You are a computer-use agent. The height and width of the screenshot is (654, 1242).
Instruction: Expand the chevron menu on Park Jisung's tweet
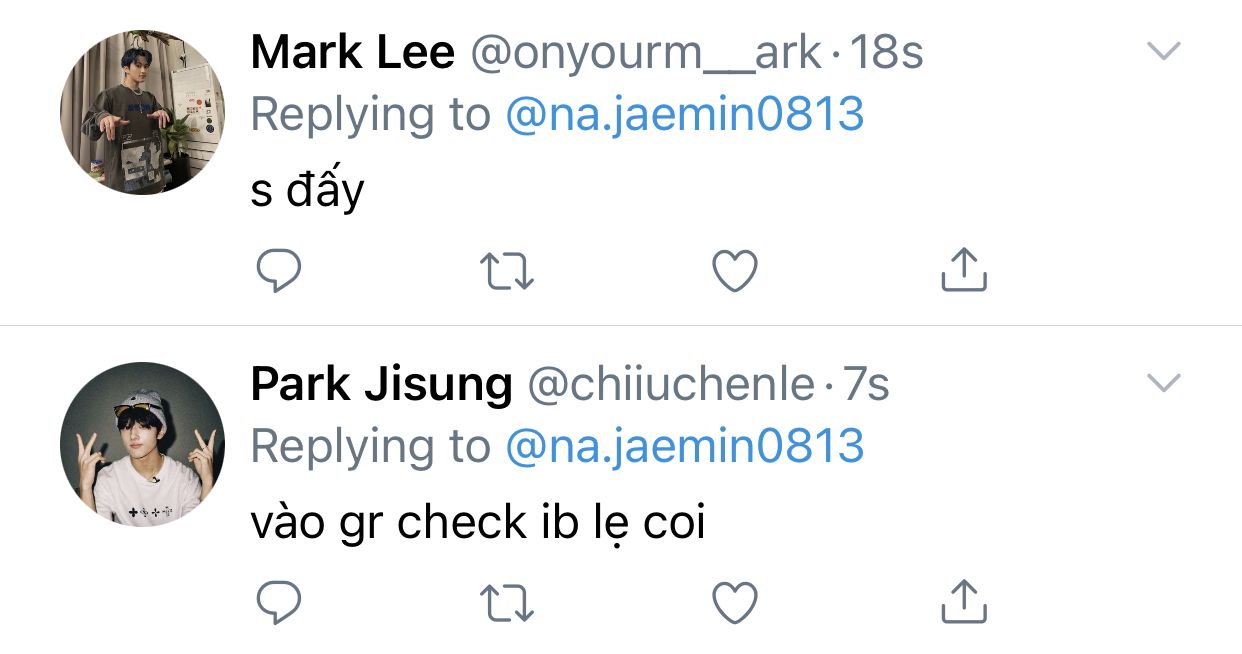pos(1163,382)
